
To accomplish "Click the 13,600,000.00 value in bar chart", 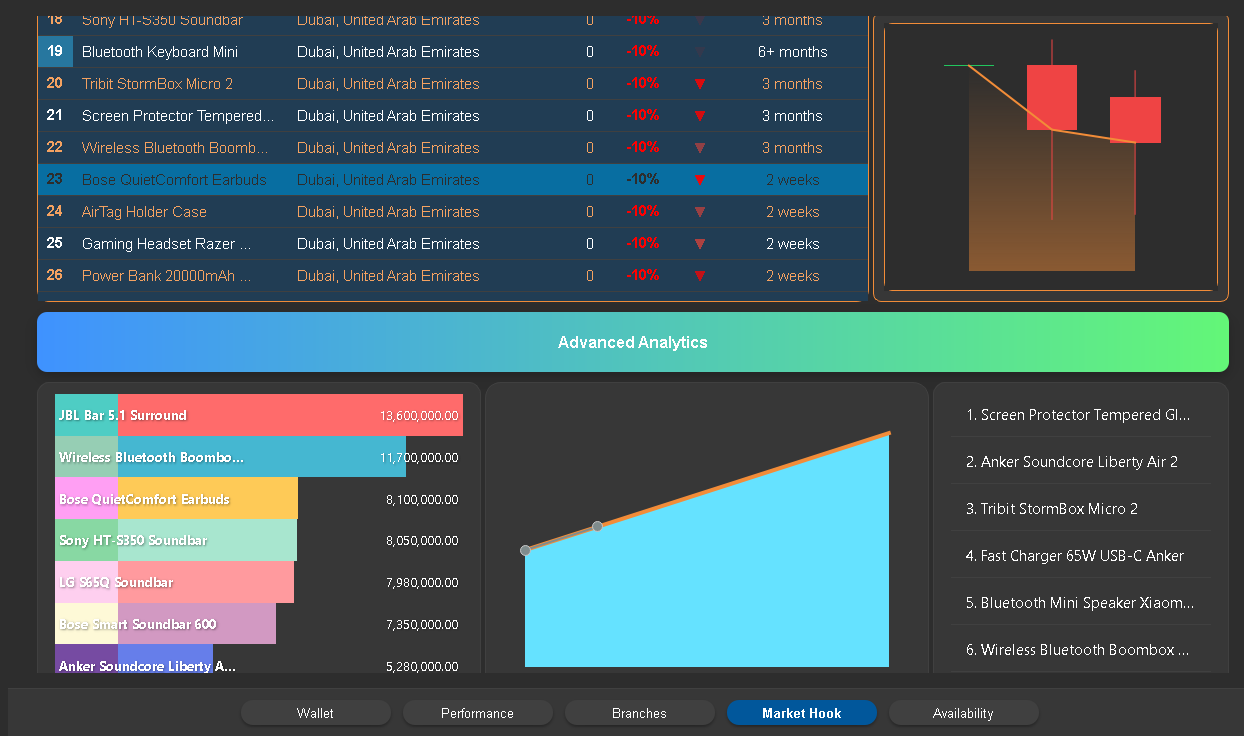I will point(419,416).
